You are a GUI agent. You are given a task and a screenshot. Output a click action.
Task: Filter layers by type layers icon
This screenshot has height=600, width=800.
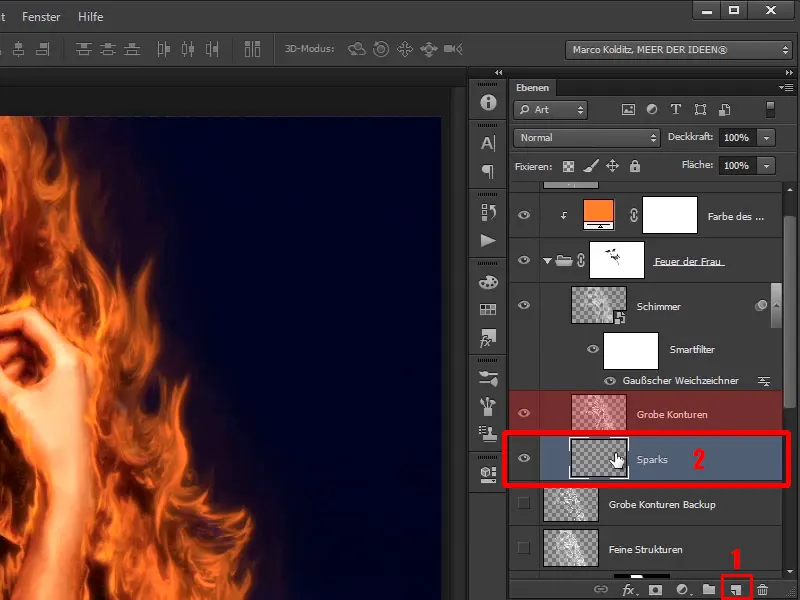676,109
